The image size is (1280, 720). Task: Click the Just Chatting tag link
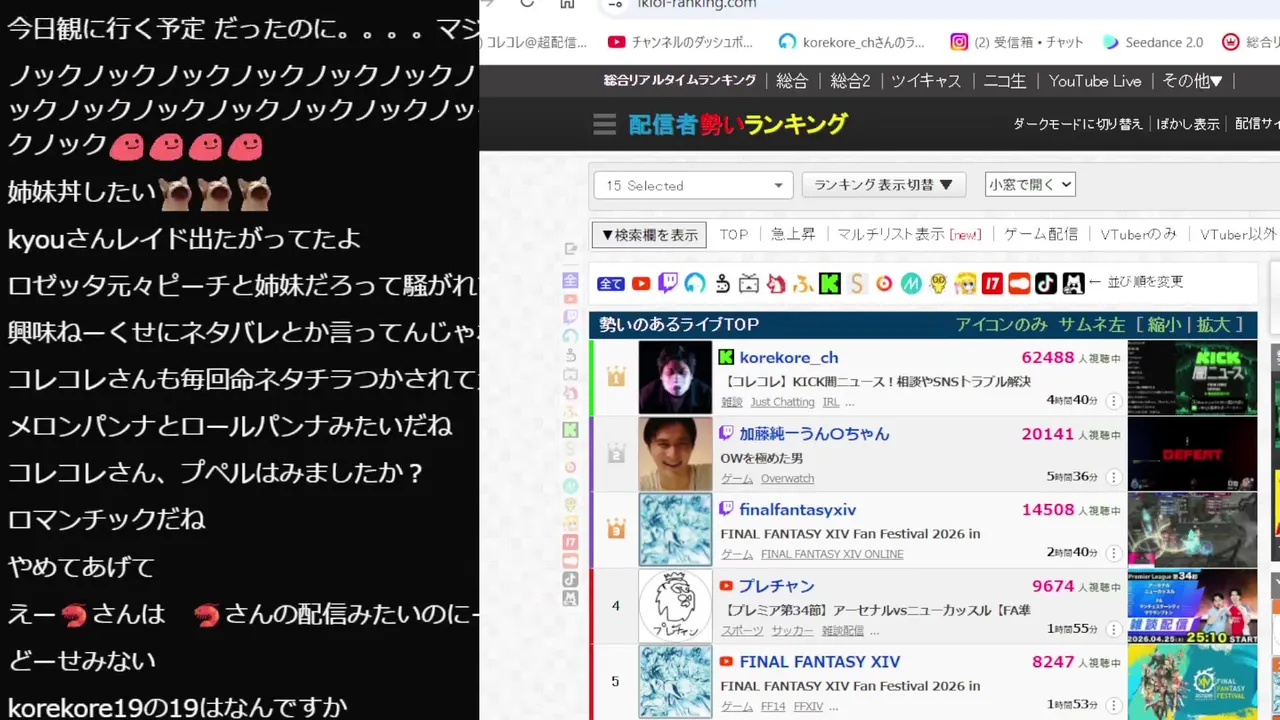tap(782, 402)
